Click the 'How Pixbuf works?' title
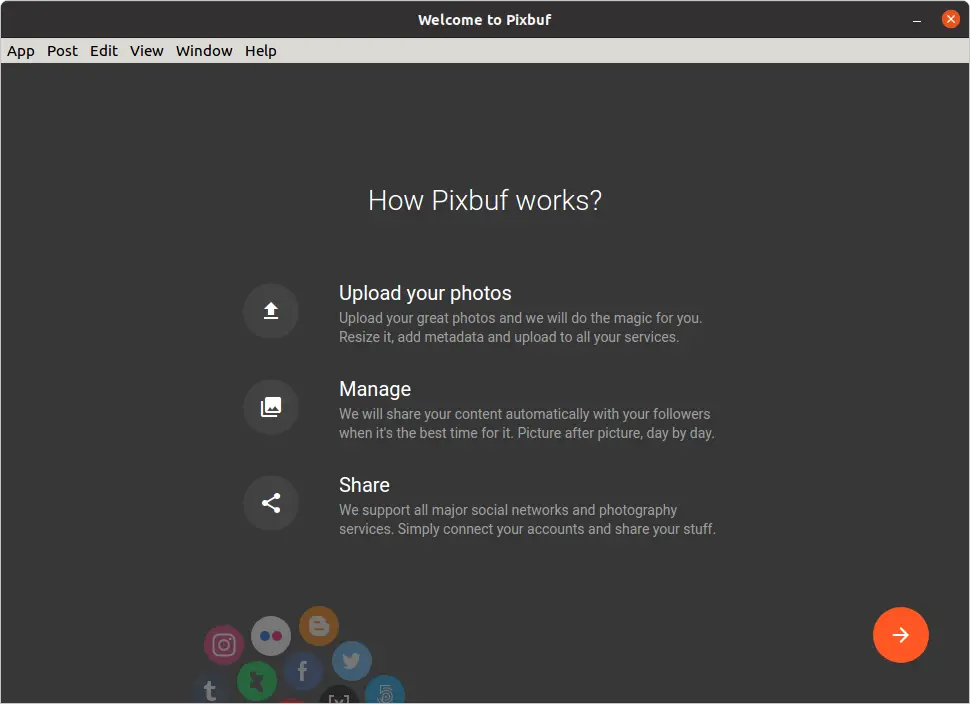 [x=485, y=200]
